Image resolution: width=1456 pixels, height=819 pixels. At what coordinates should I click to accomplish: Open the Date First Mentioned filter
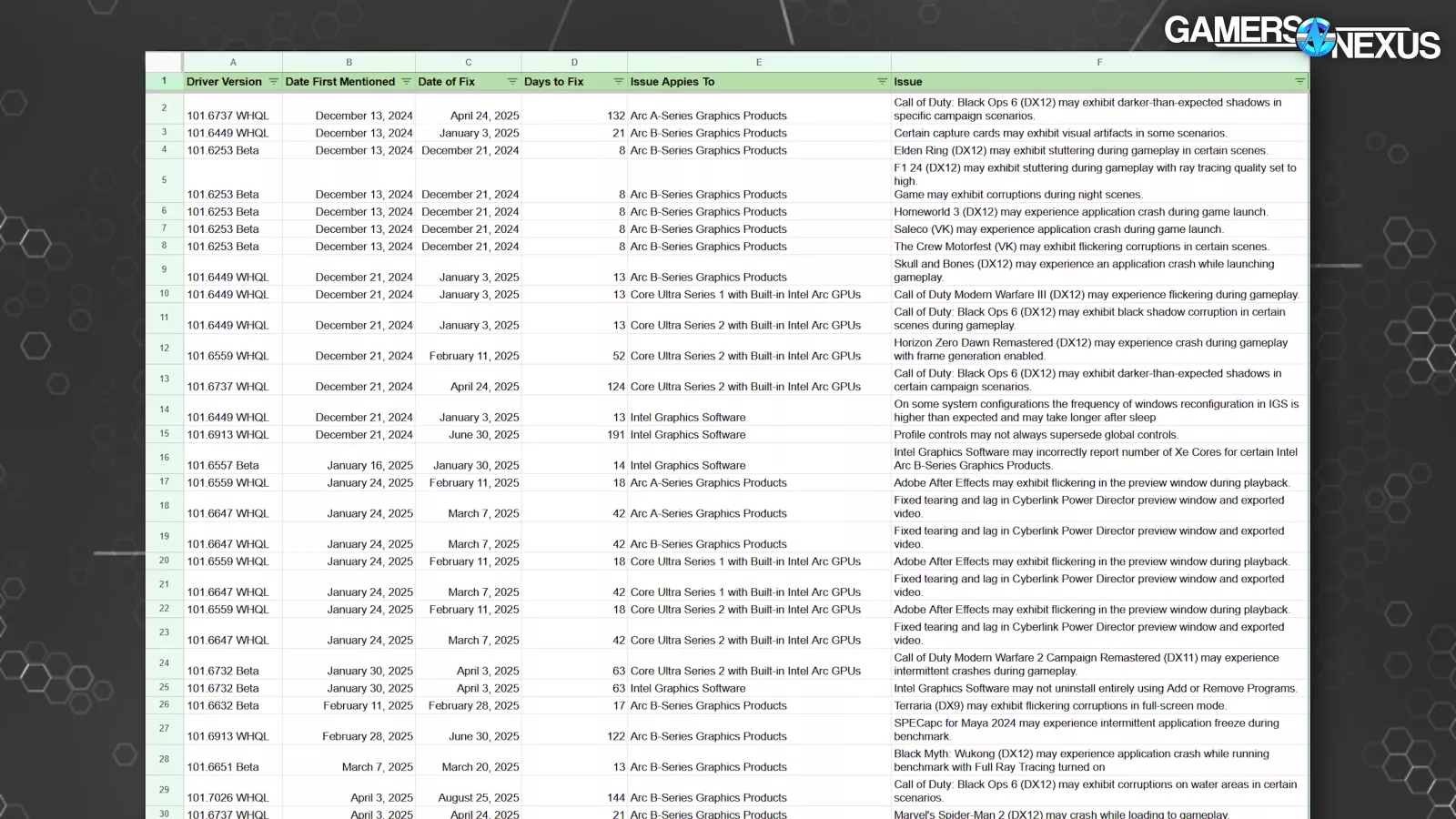(x=406, y=82)
